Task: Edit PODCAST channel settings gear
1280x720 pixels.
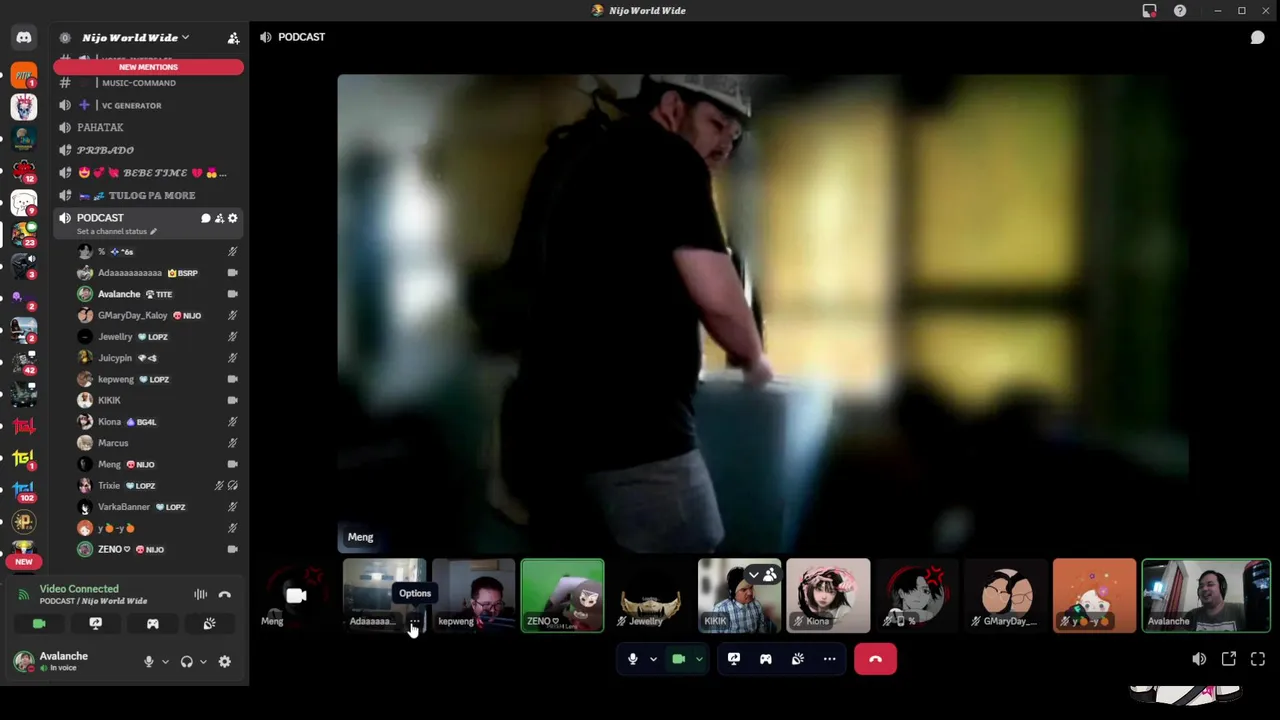Action: pos(233,218)
